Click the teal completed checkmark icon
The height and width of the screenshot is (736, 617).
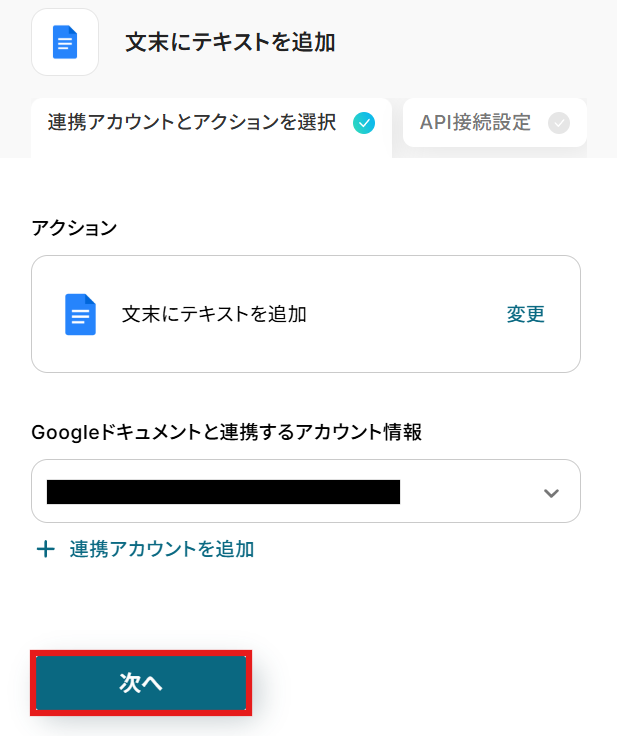pyautogui.click(x=364, y=123)
